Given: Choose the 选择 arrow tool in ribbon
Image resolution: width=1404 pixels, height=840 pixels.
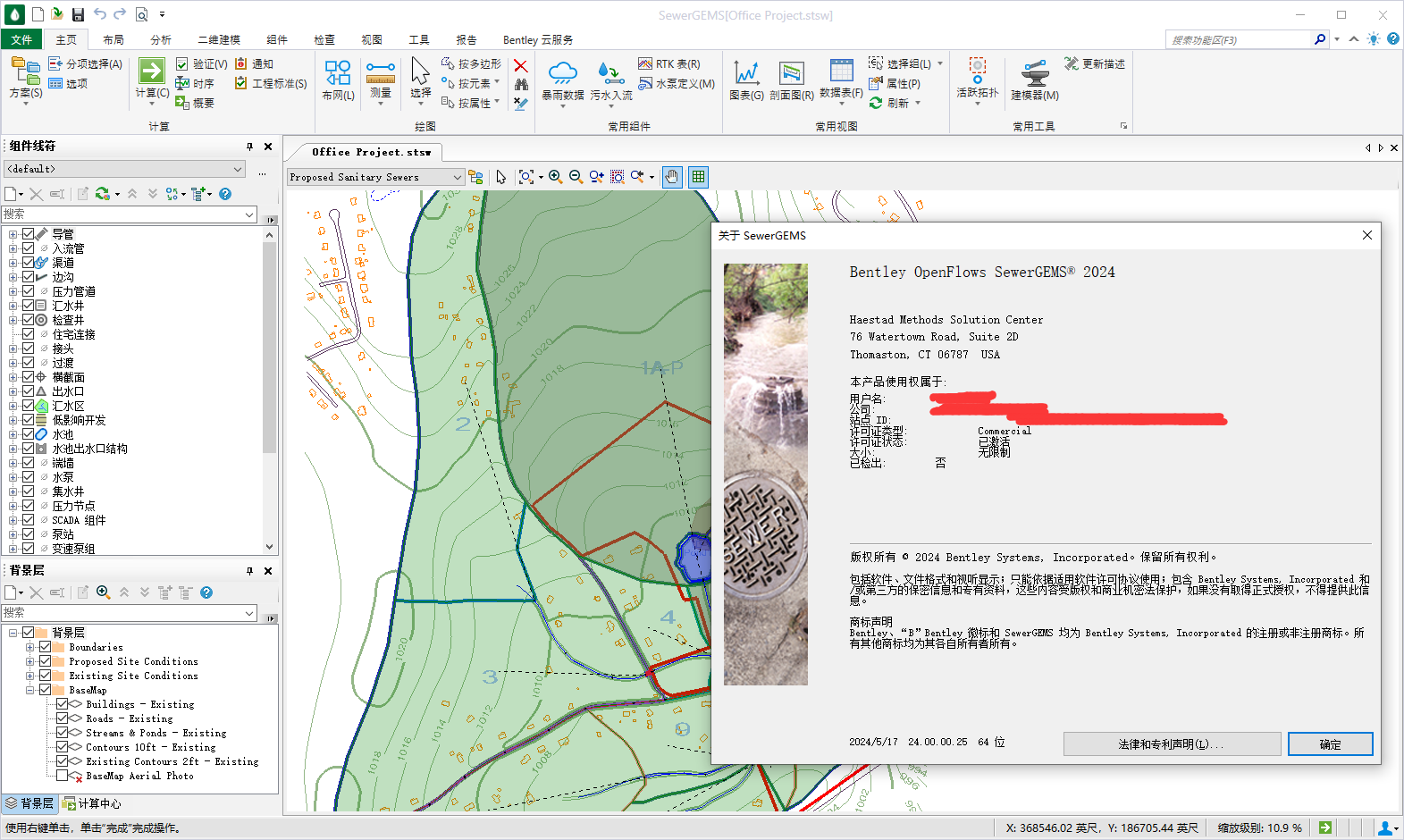Looking at the screenshot, I should (x=420, y=71).
